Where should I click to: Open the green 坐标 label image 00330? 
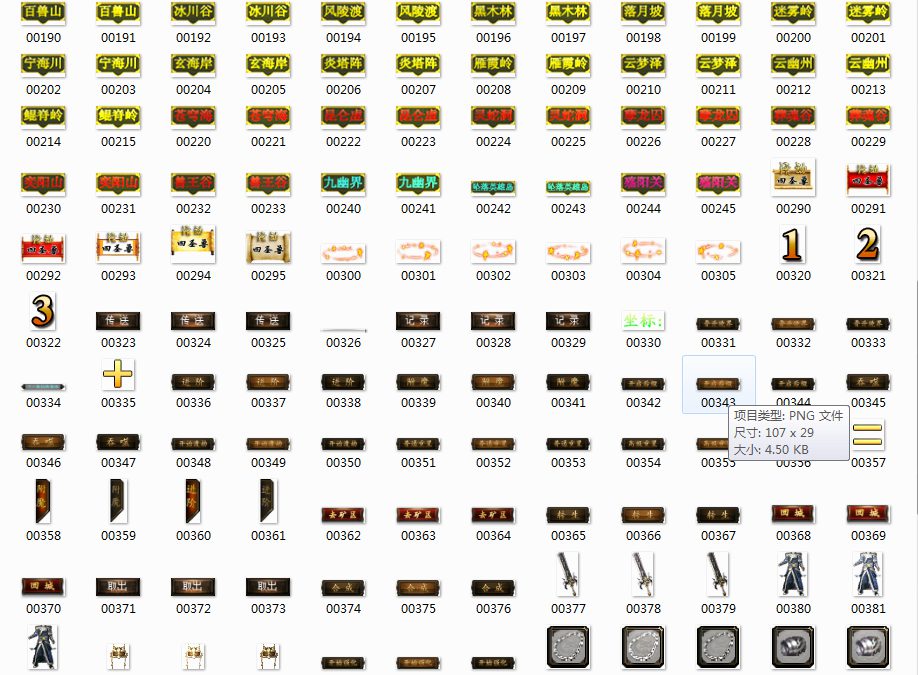click(643, 321)
